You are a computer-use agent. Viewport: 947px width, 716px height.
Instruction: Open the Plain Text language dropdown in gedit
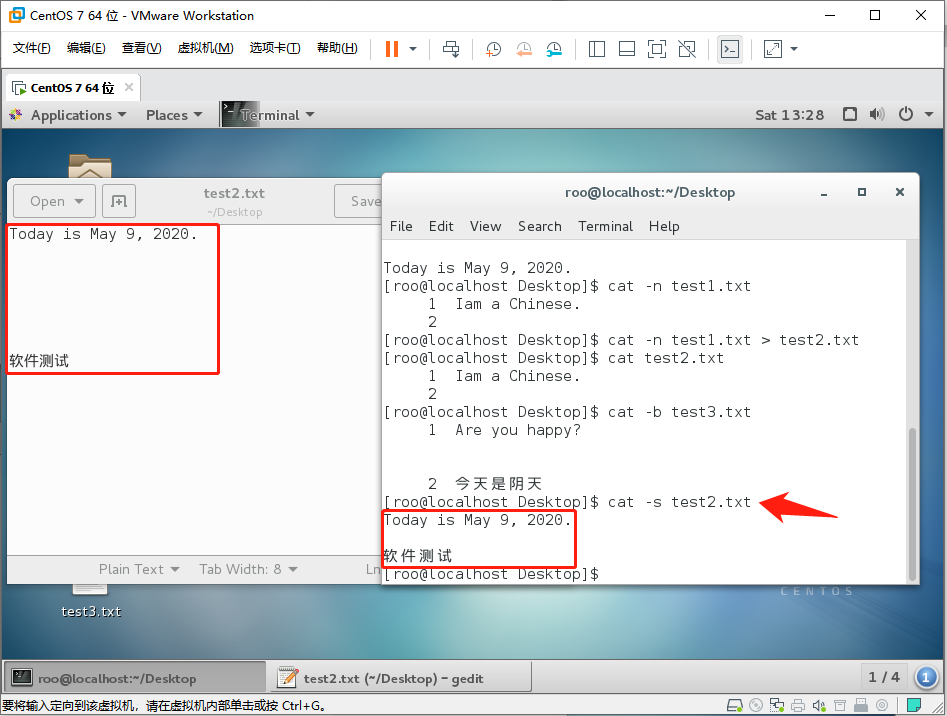(138, 569)
